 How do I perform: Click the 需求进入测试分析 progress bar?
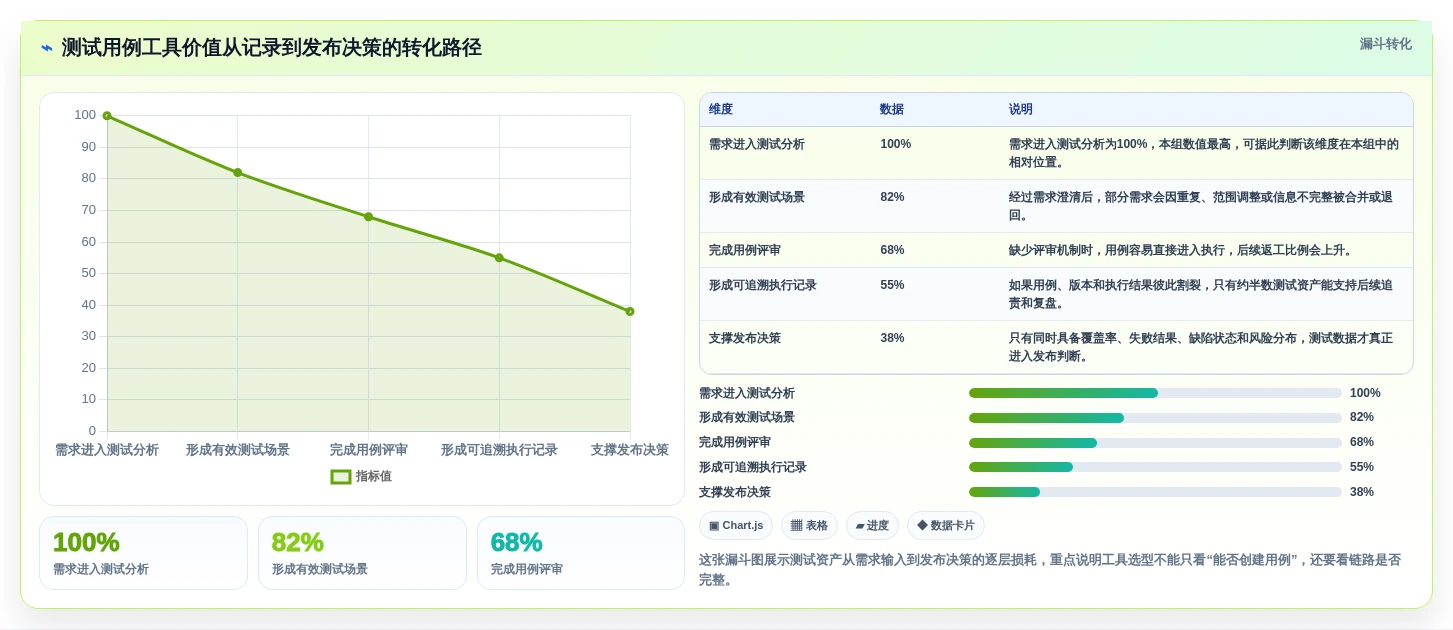(x=1155, y=393)
